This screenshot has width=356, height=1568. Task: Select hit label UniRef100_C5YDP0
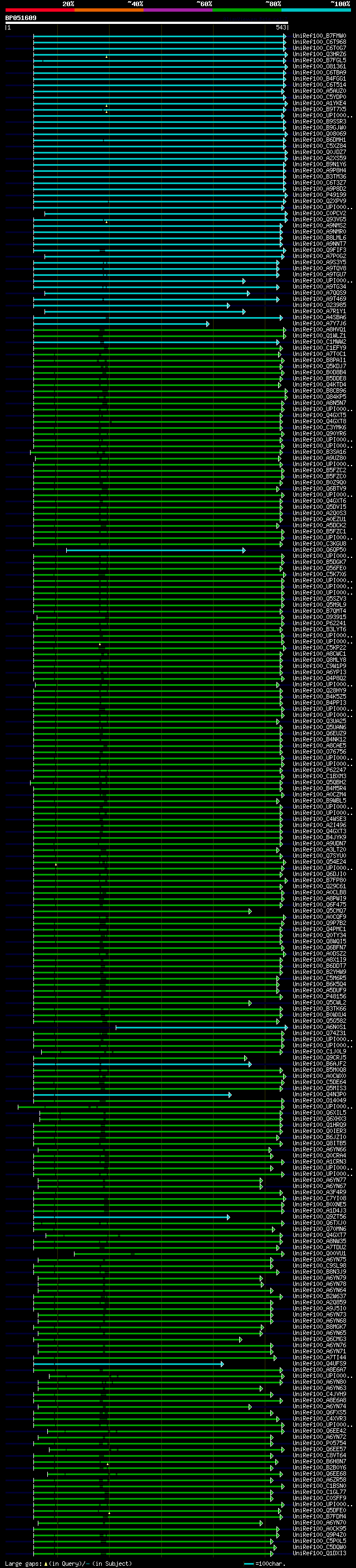[319, 97]
